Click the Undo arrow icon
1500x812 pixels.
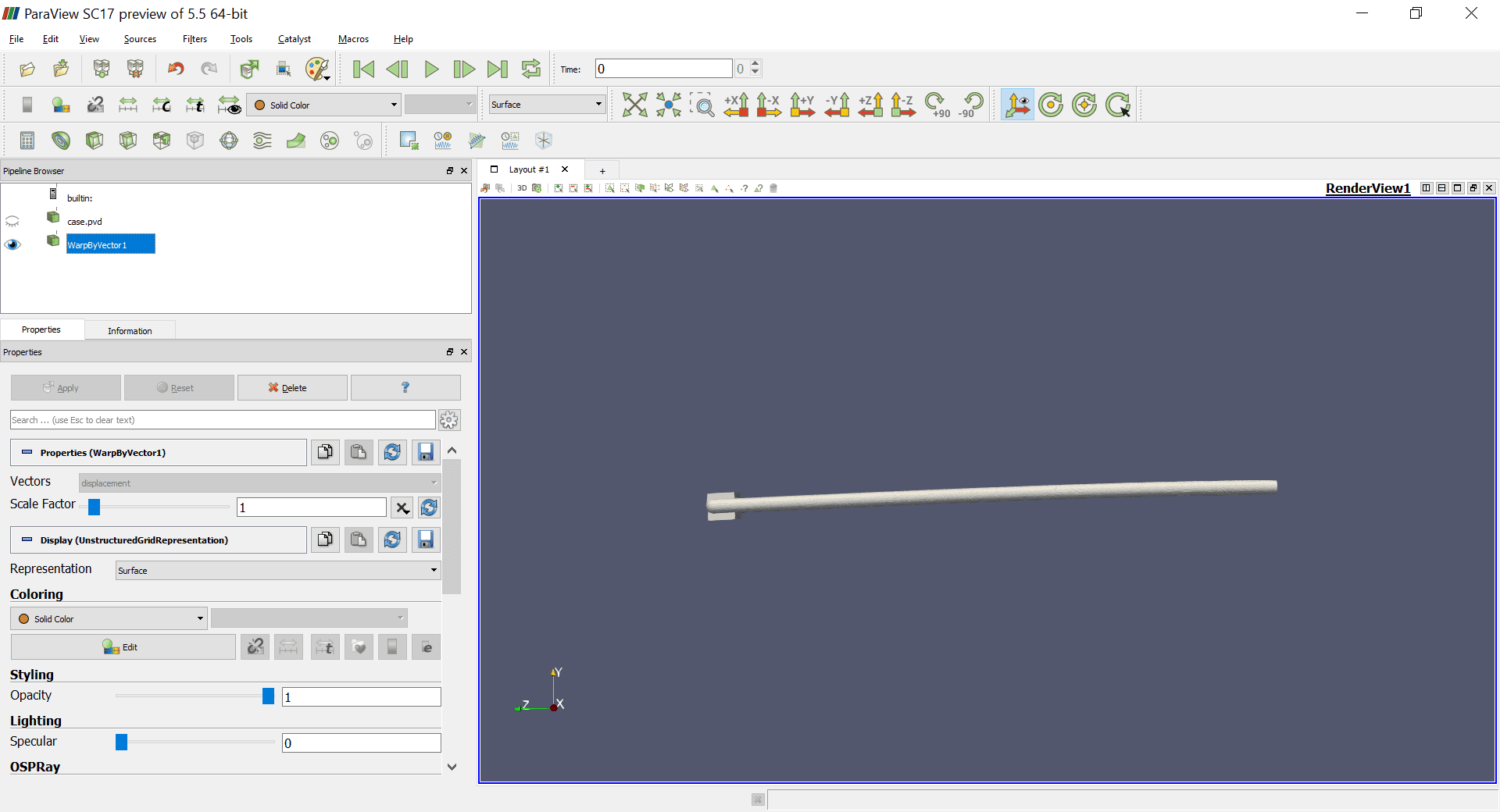click(176, 69)
